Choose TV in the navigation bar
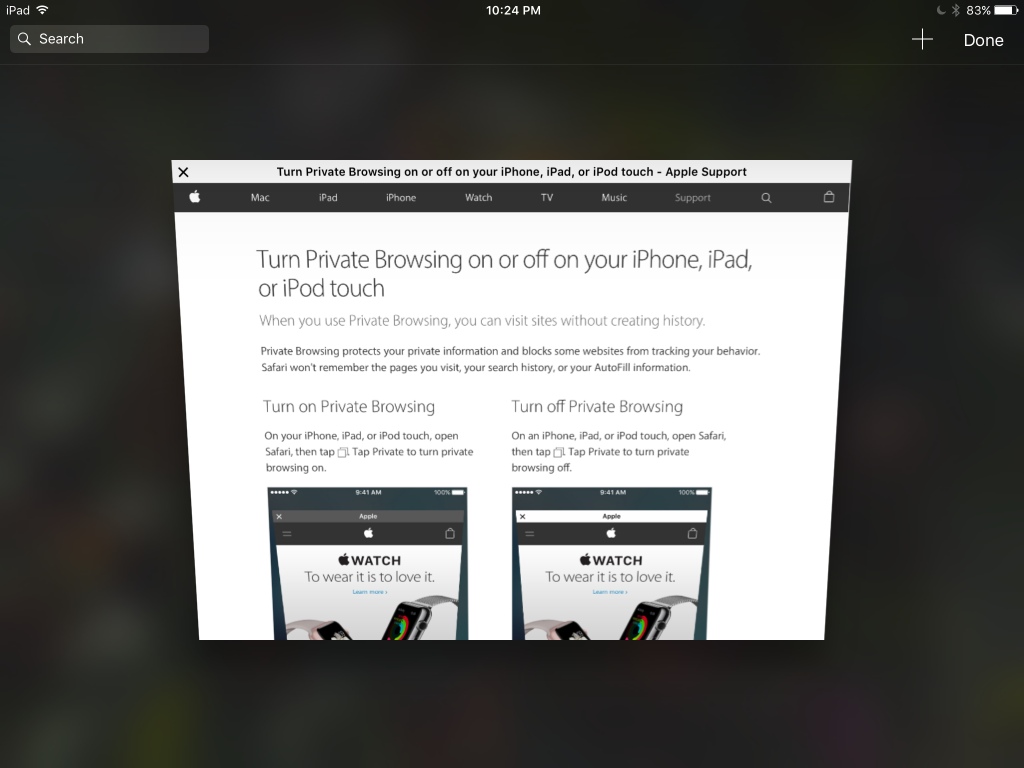 click(547, 198)
